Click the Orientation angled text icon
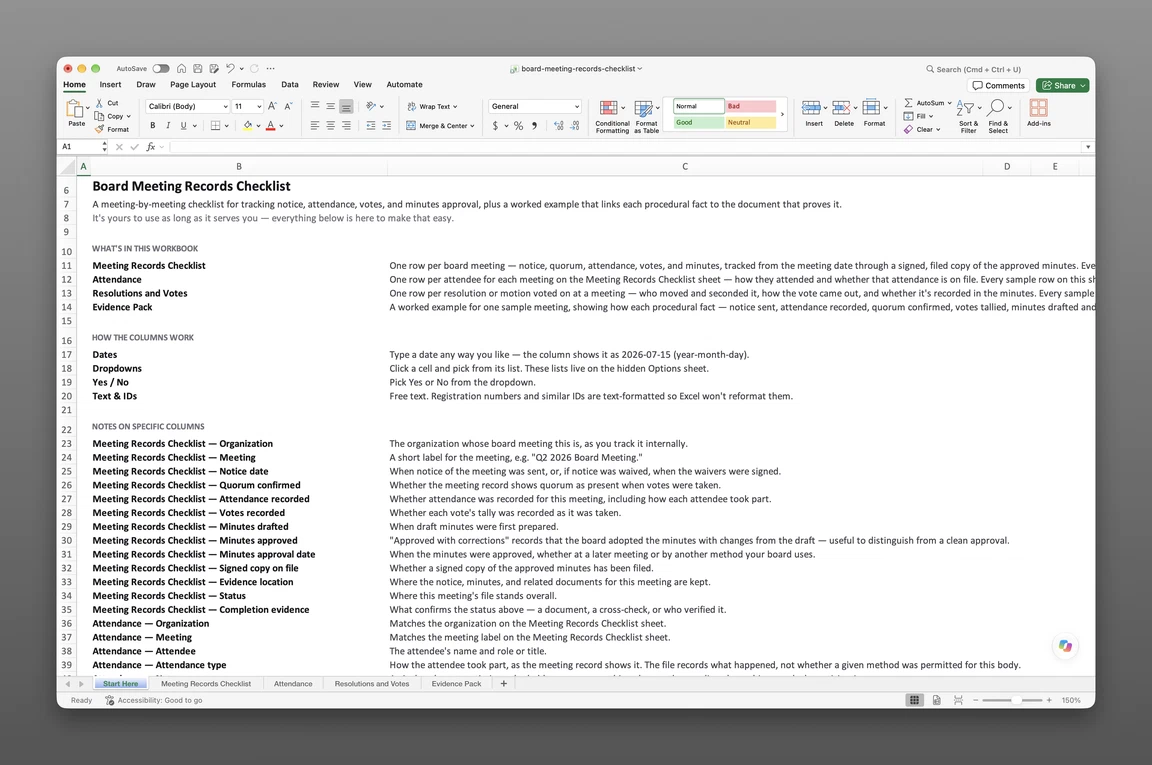1152x765 pixels. (371, 106)
